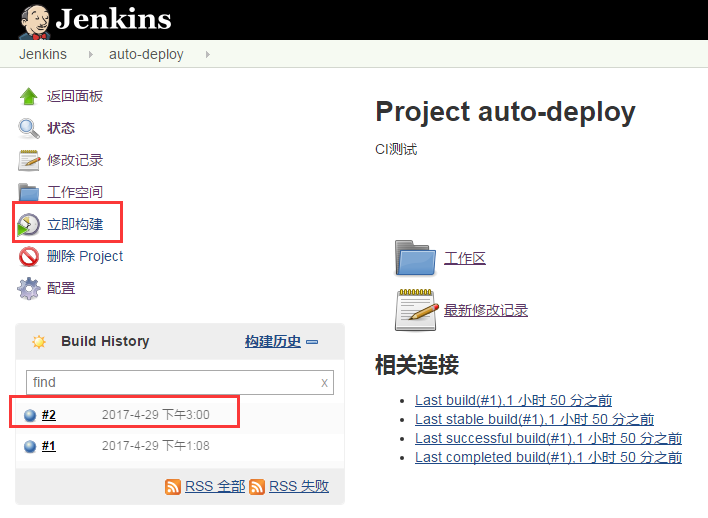This screenshot has width=708, height=518.
Task: Open the Last completed build(#1) link
Action: [x=549, y=457]
